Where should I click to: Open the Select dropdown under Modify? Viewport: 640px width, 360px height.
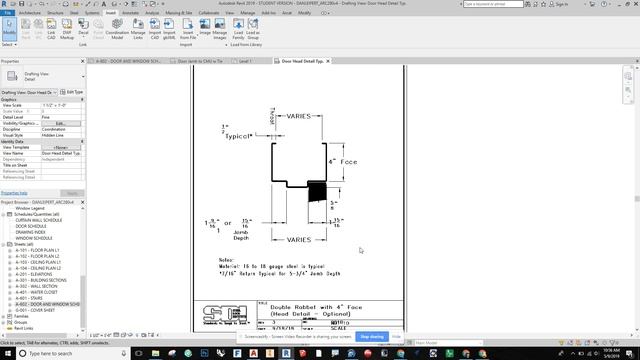click(9, 44)
